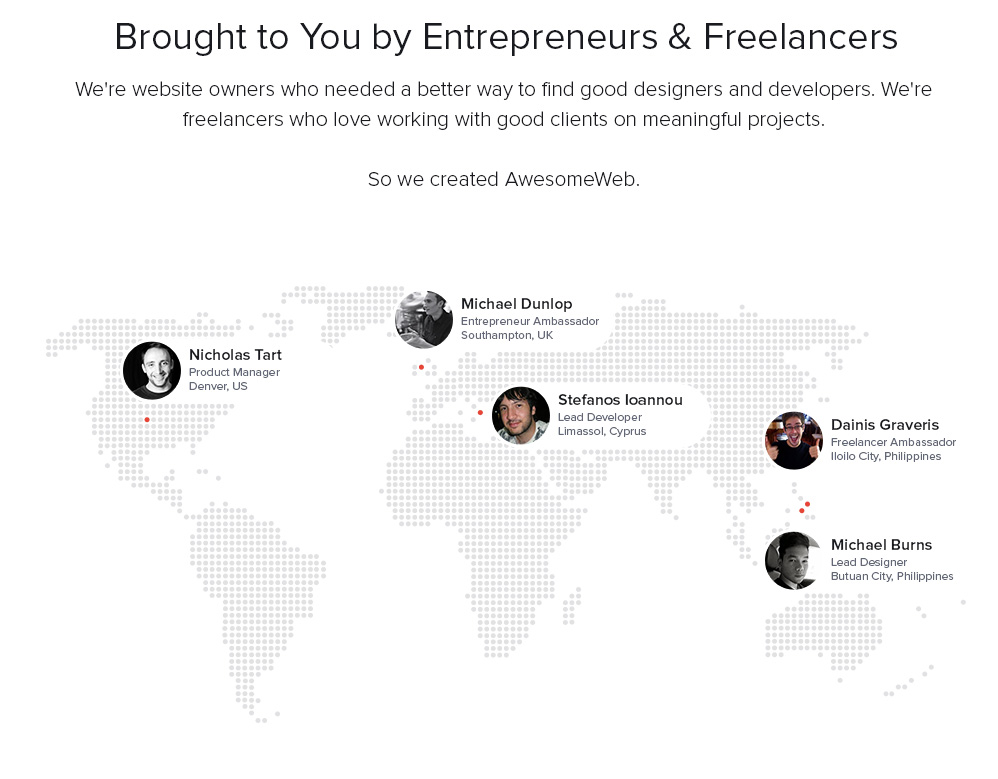Viewport: 998px width, 779px height.
Task: Click lower red dot in Philippines
Action: point(801,511)
